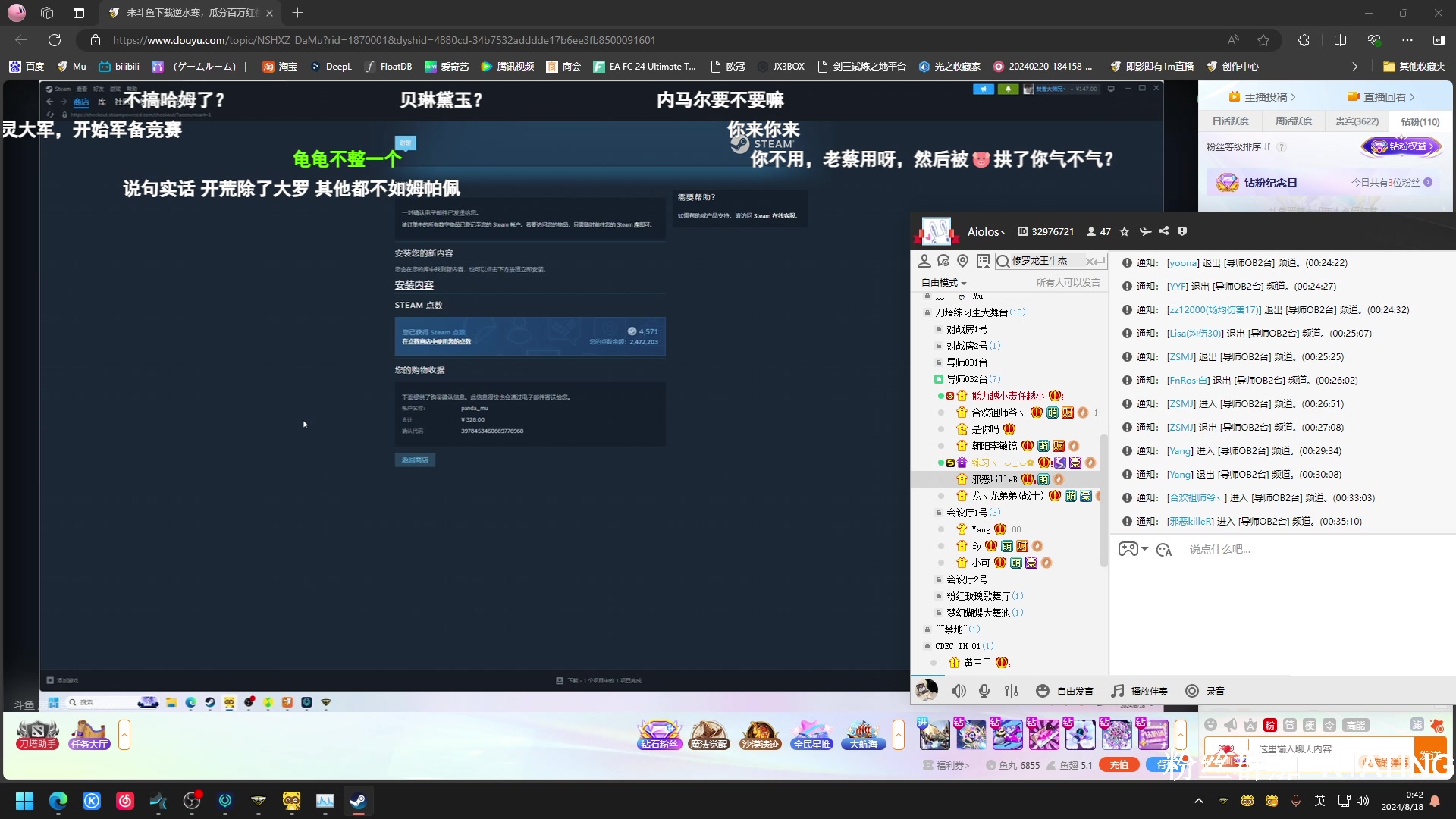
Task: Expand the arrow beside 大航海
Action: [x=899, y=735]
